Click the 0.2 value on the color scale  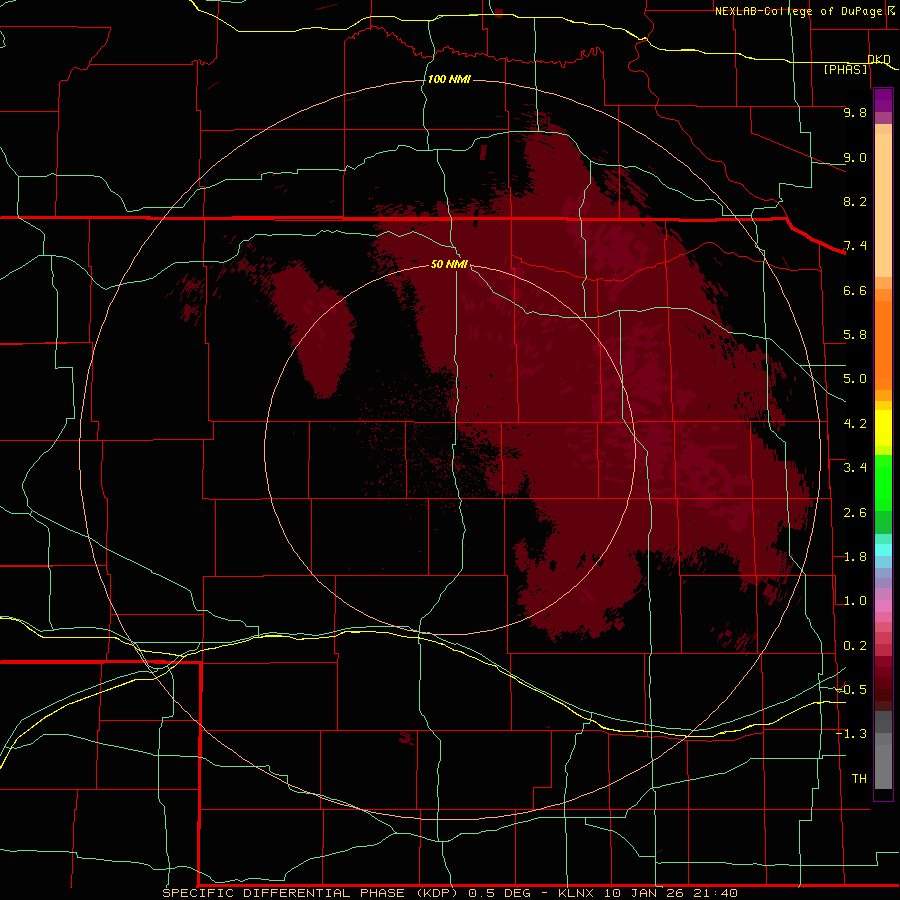[x=855, y=646]
